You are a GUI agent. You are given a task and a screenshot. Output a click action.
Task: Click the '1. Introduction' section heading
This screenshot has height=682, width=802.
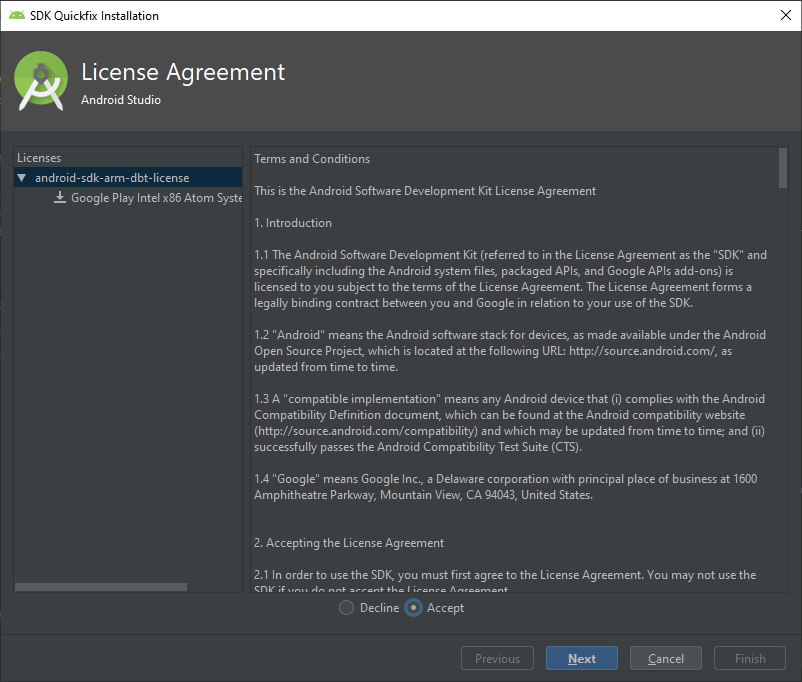(x=293, y=223)
